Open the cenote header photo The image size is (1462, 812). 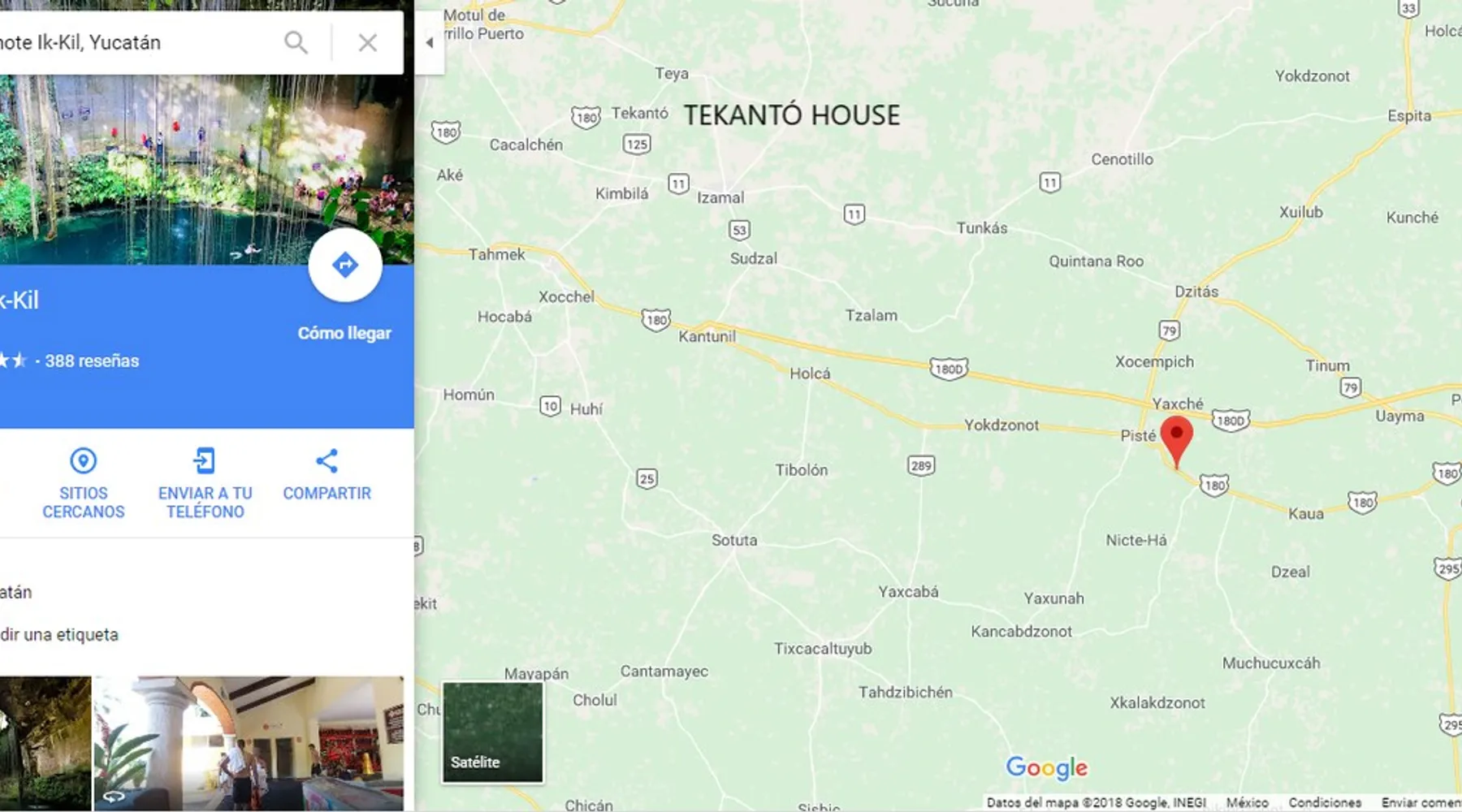[x=206, y=169]
